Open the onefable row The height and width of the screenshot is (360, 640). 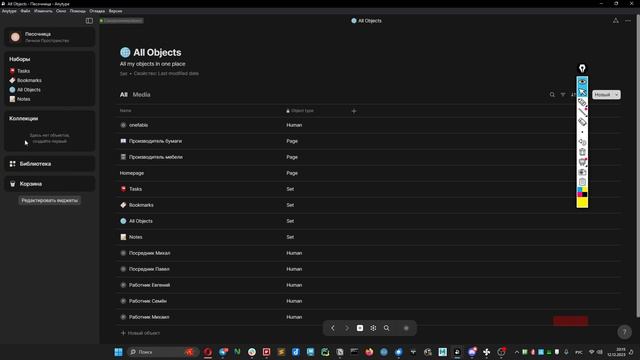click(369, 125)
